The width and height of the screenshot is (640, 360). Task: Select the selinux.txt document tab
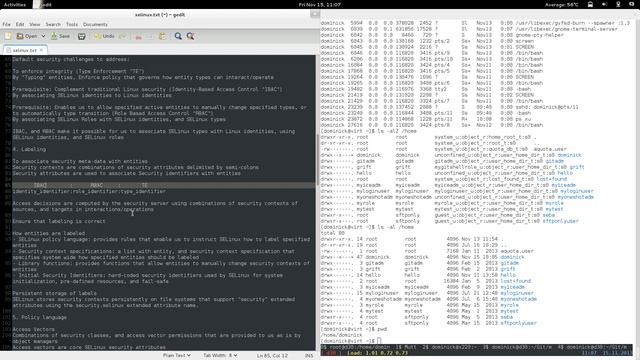(x=24, y=50)
